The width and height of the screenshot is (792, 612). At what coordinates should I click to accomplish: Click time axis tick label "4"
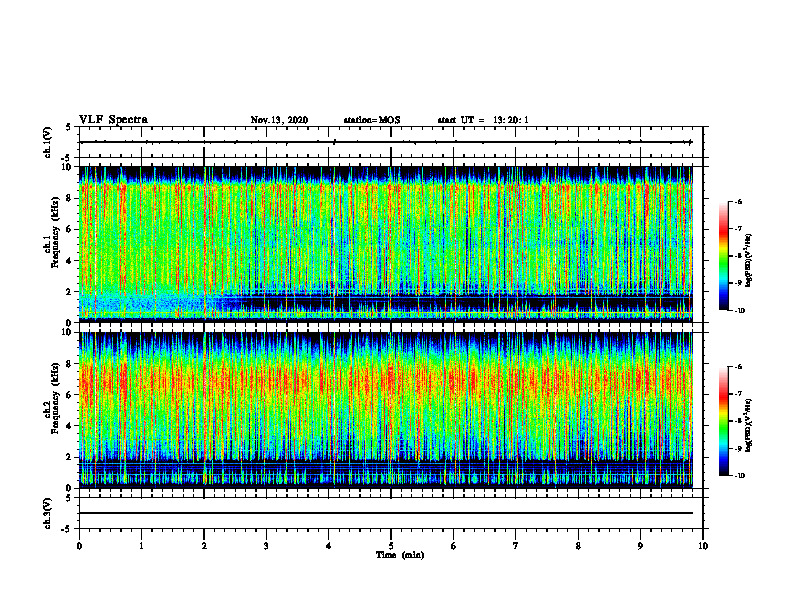[329, 546]
